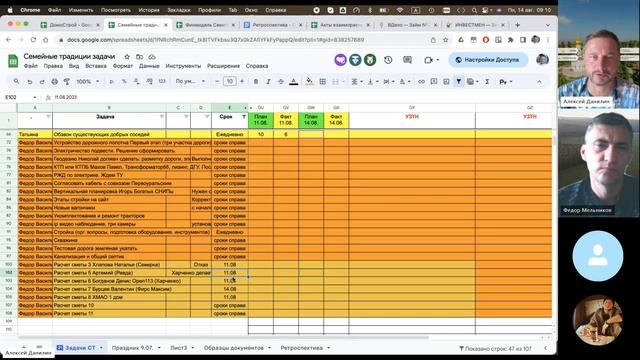This screenshot has width=640, height=360.
Task: Click cell Обзвон существующих добрых соседей
Action: (109, 134)
